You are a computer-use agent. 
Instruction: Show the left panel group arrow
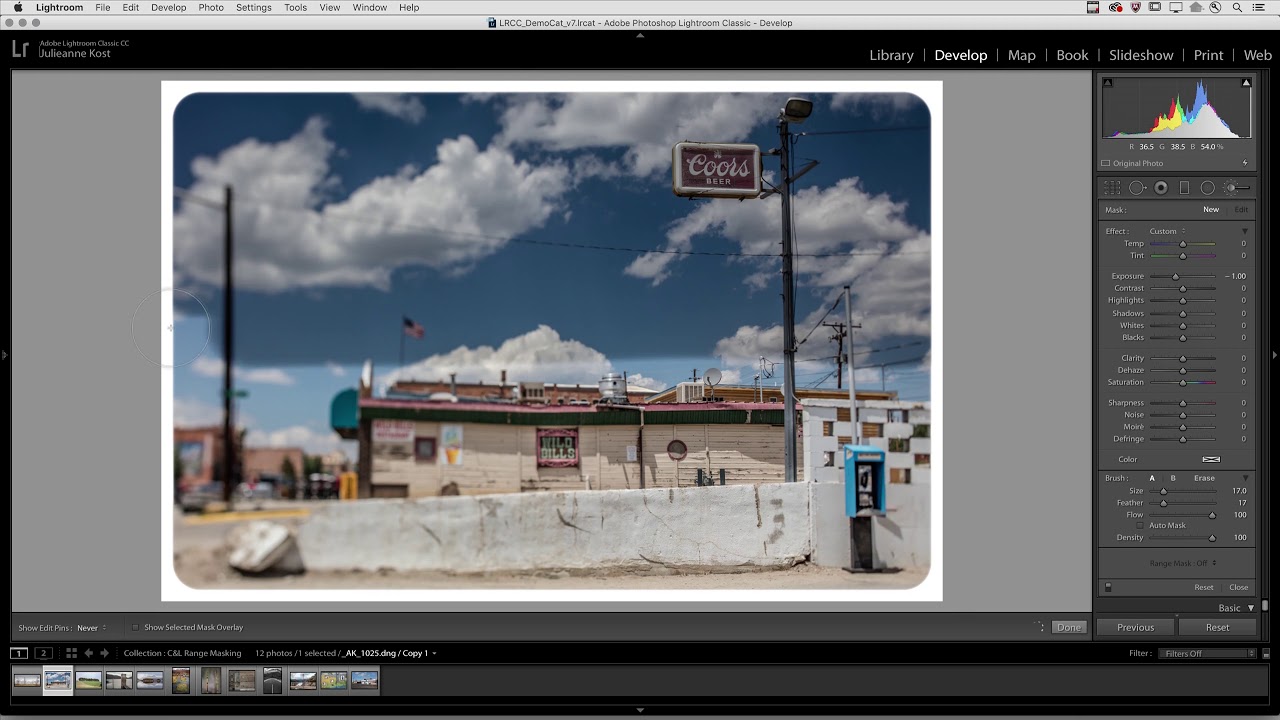pyautogui.click(x=4, y=354)
